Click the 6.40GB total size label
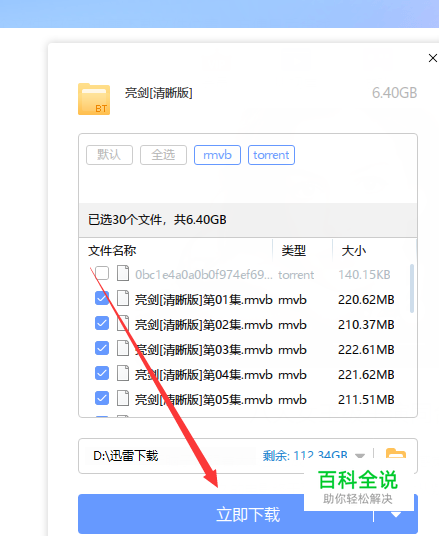Image resolution: width=439 pixels, height=536 pixels. (395, 93)
